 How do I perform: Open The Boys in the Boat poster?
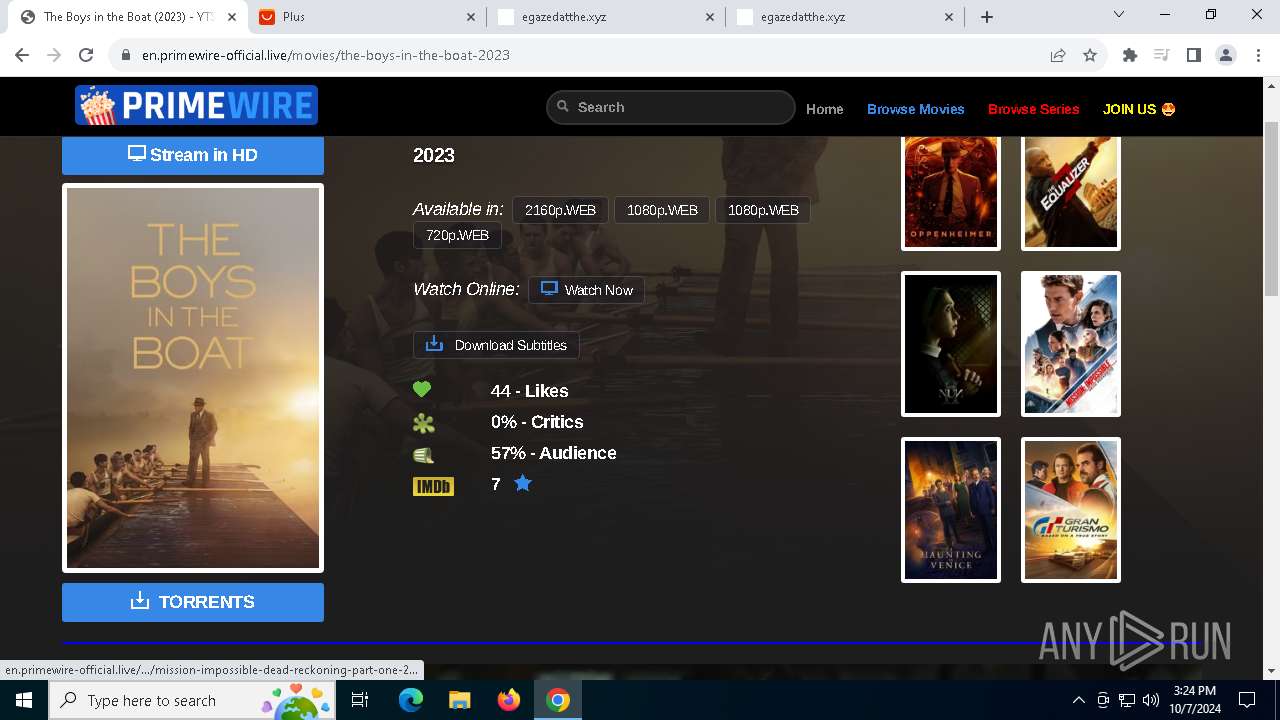(x=193, y=378)
